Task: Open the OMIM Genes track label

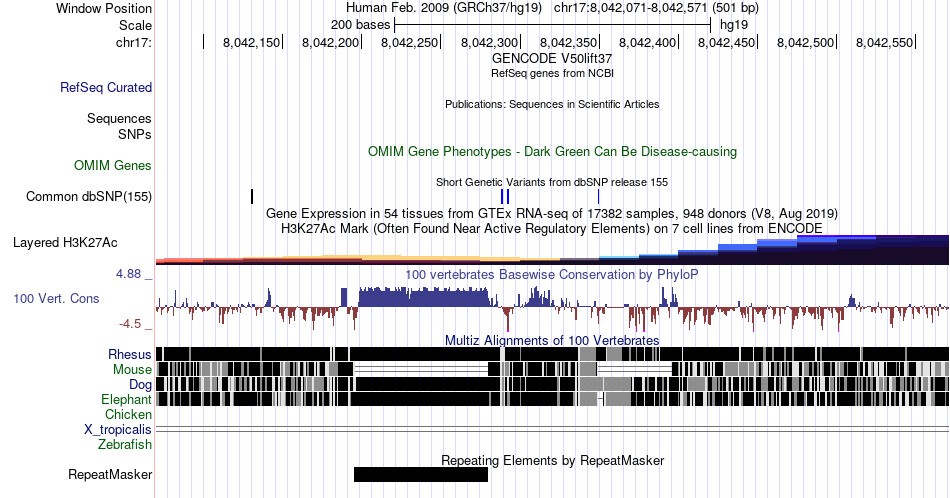Action: (113, 165)
